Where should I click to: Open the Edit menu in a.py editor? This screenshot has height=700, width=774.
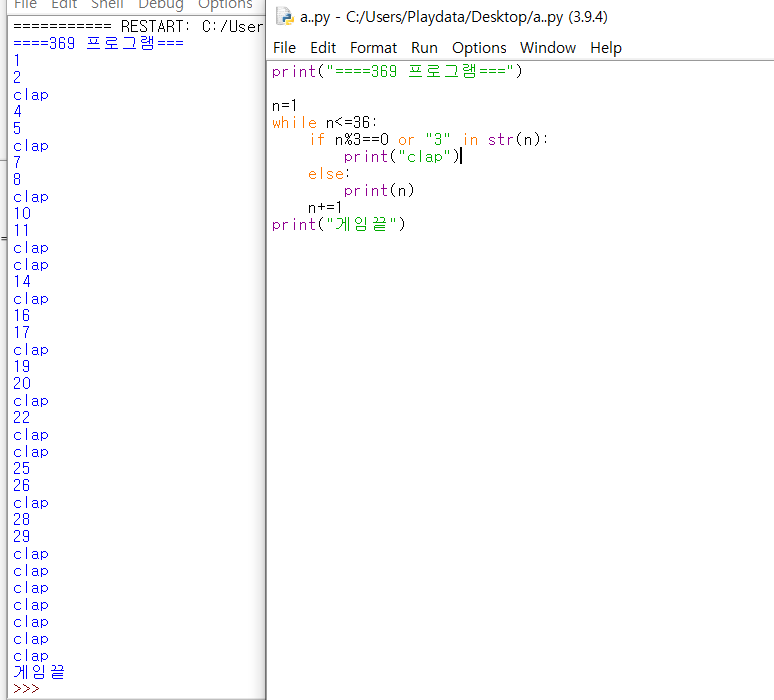pyautogui.click(x=323, y=48)
